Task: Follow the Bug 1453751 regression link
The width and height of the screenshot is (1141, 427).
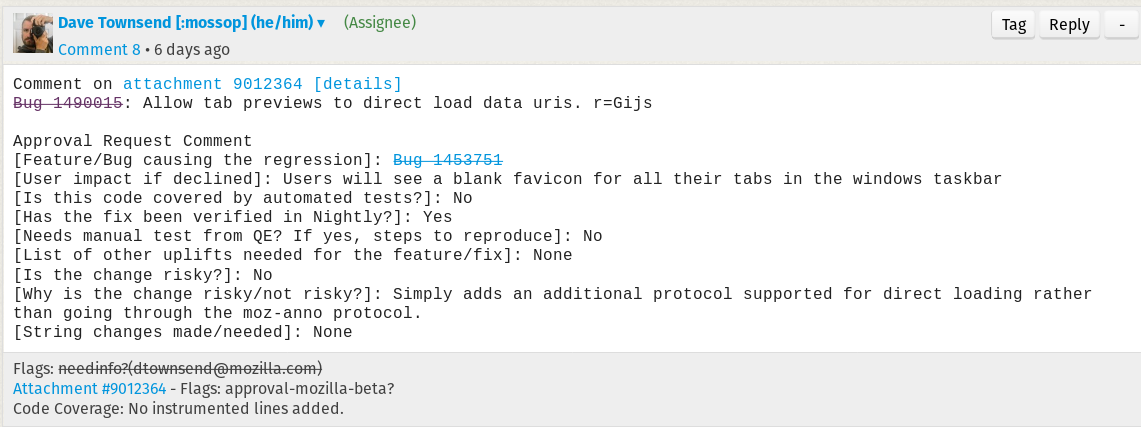Action: (x=447, y=160)
